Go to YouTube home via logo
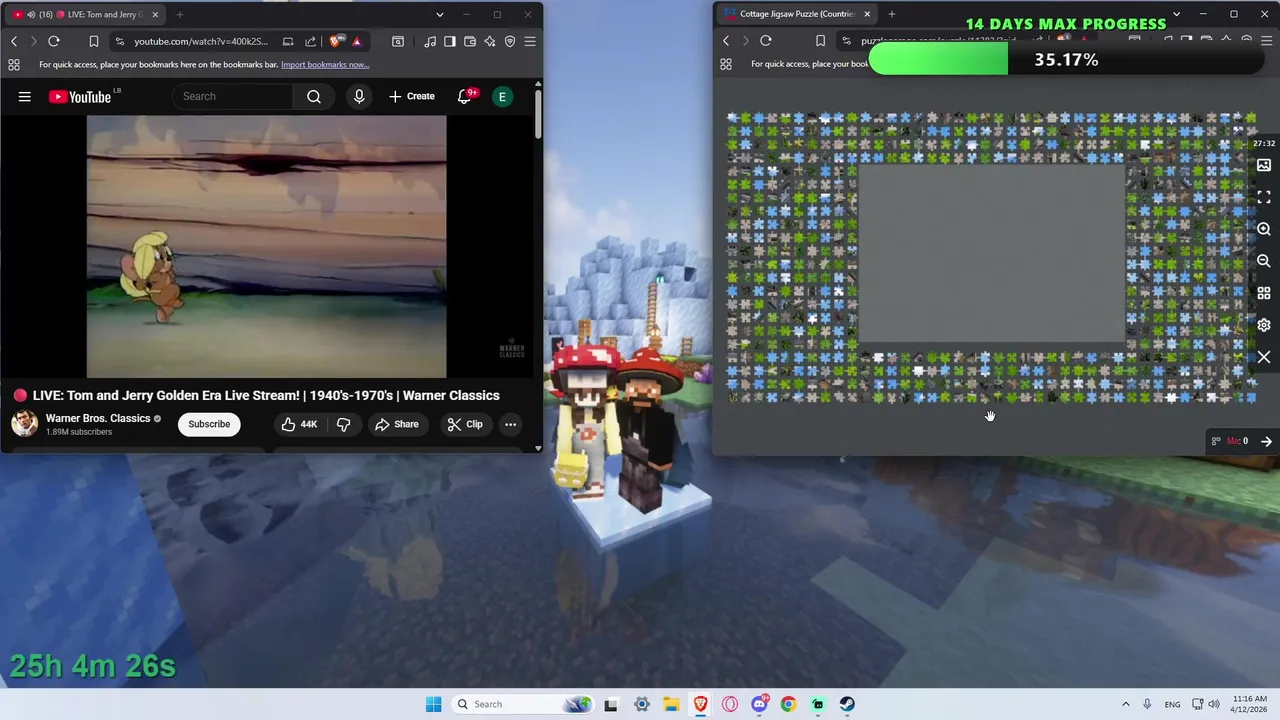 click(x=82, y=96)
